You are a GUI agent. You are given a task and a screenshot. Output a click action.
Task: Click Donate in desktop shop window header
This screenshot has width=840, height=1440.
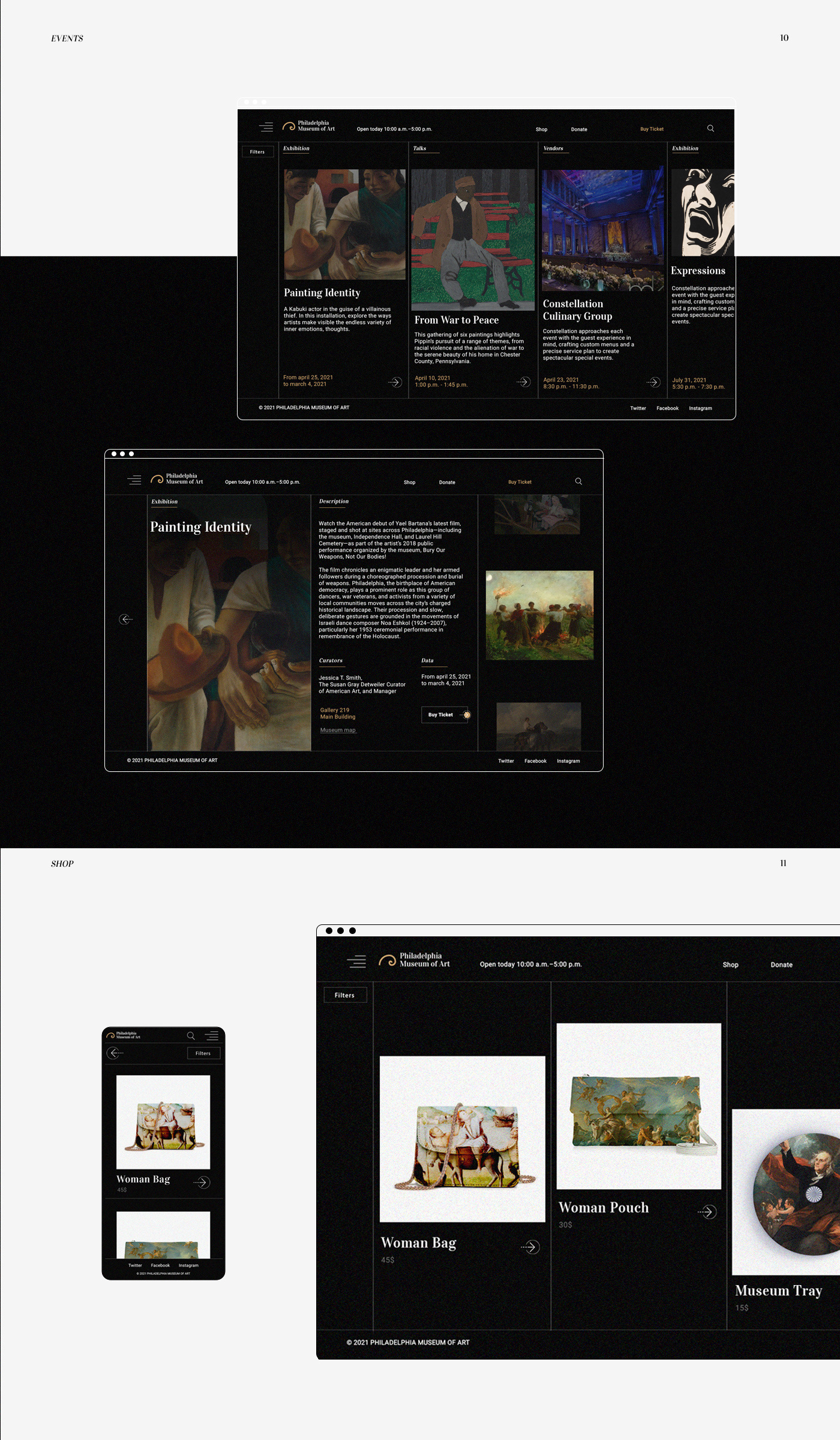[781, 965]
